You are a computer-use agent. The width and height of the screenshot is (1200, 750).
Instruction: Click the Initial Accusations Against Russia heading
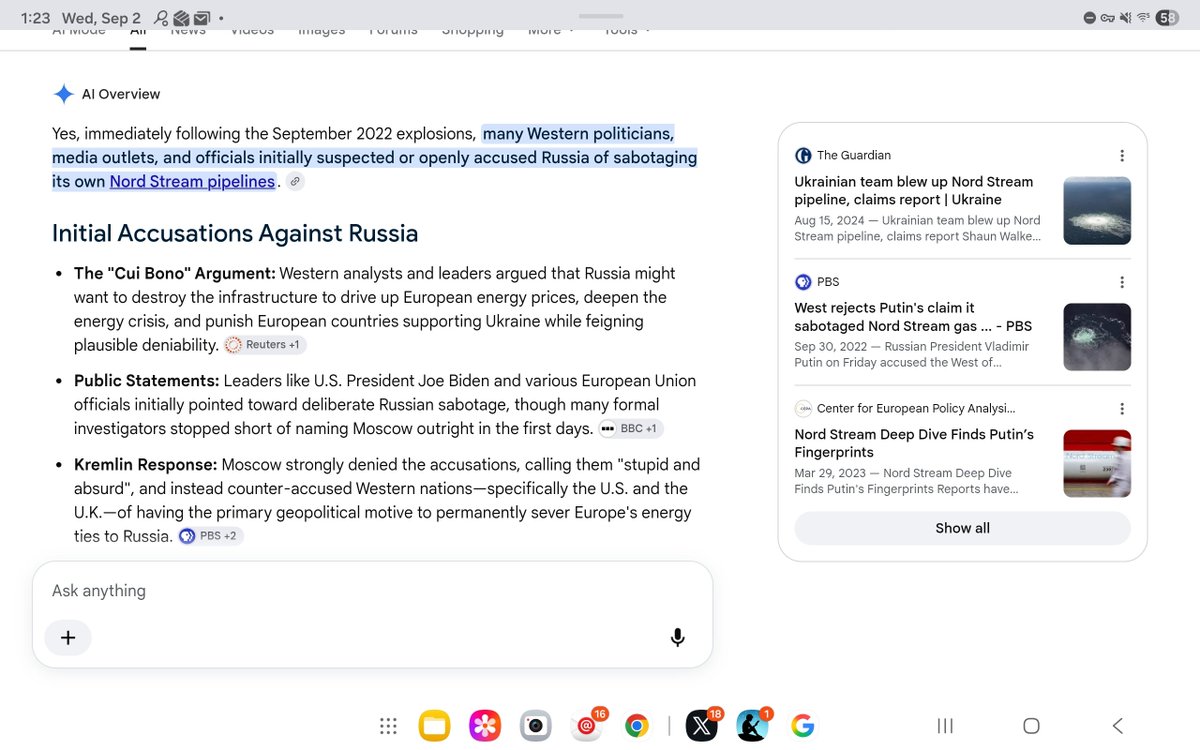point(235,234)
